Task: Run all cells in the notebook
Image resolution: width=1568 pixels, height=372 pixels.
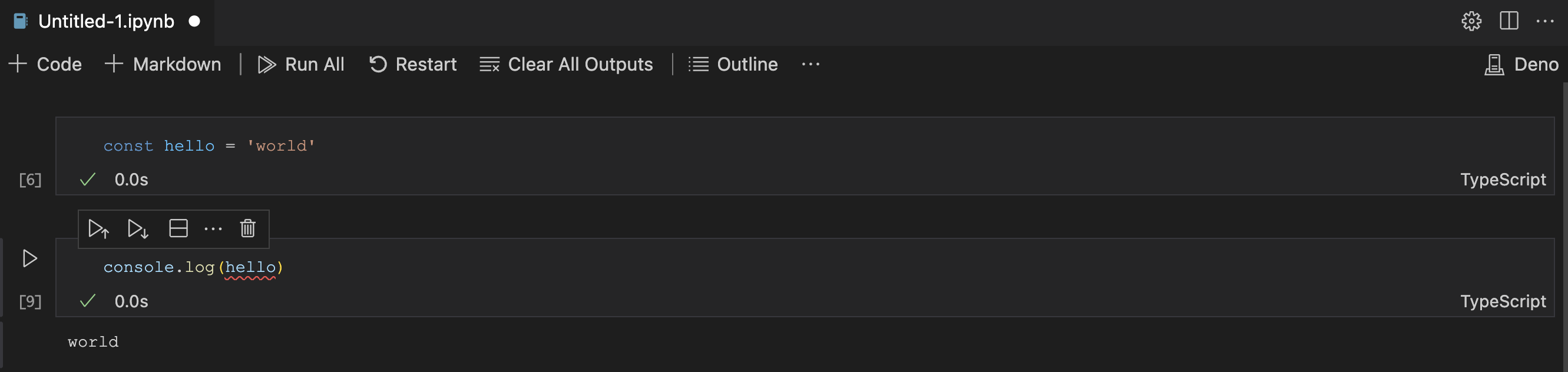Action: point(302,64)
